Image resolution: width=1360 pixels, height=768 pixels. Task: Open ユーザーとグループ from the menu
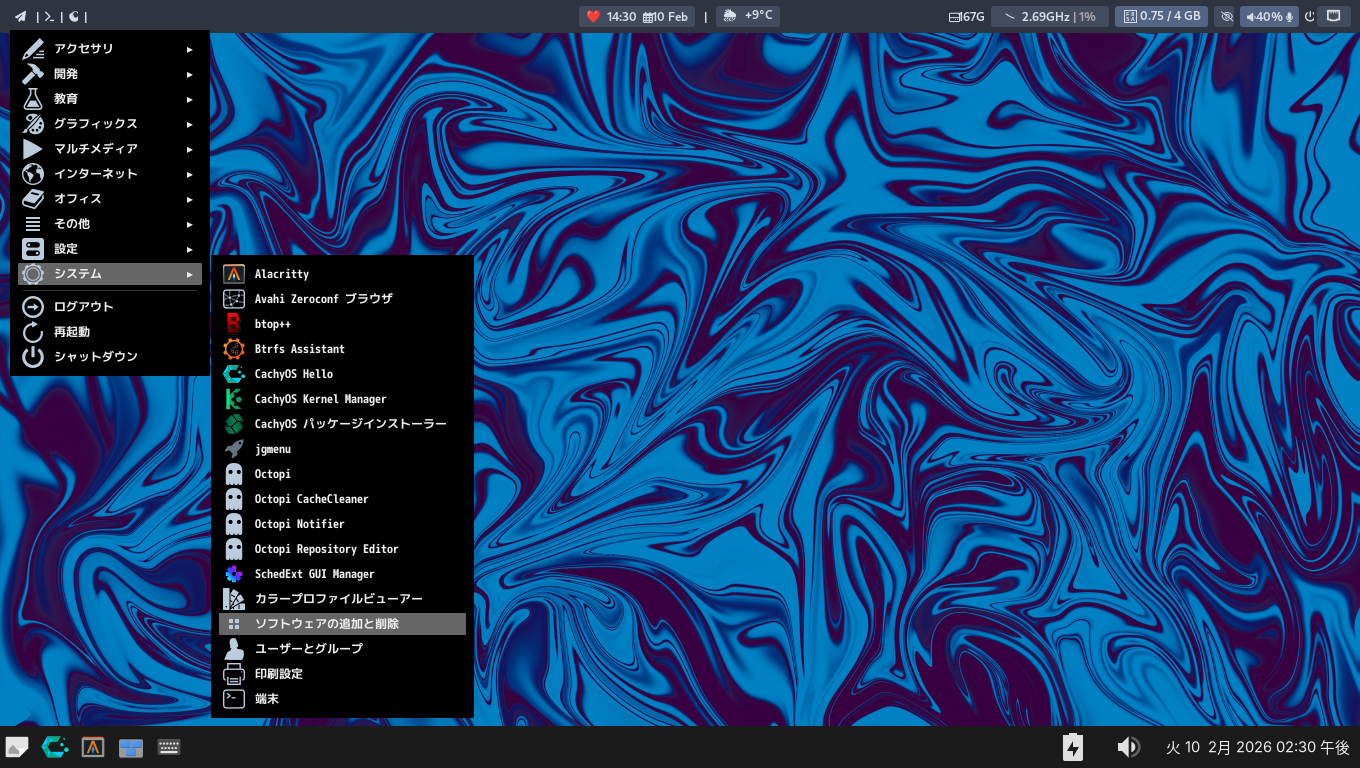click(308, 649)
